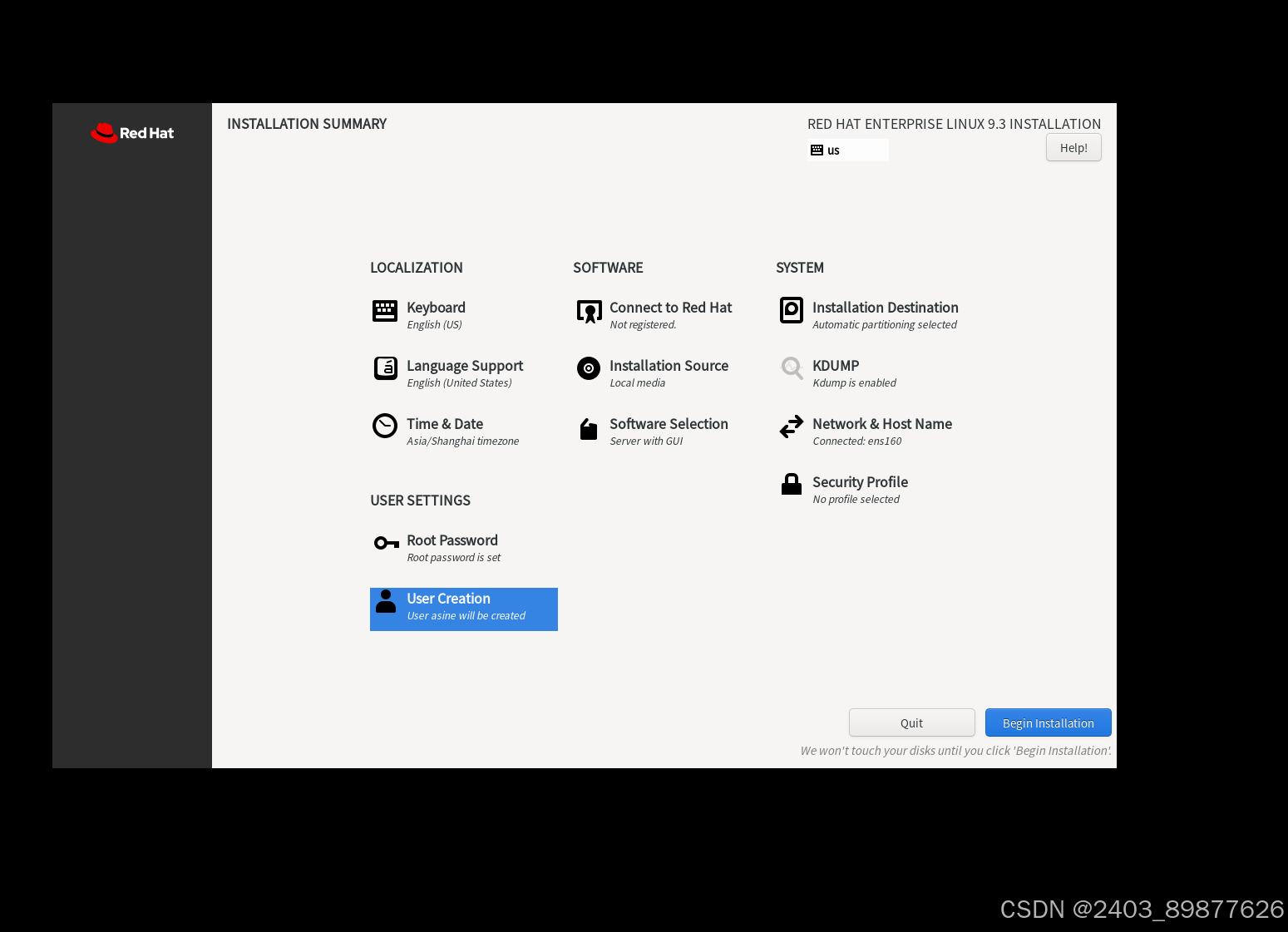The width and height of the screenshot is (1288, 932).
Task: Open Time & Date settings label
Action: [x=445, y=424]
